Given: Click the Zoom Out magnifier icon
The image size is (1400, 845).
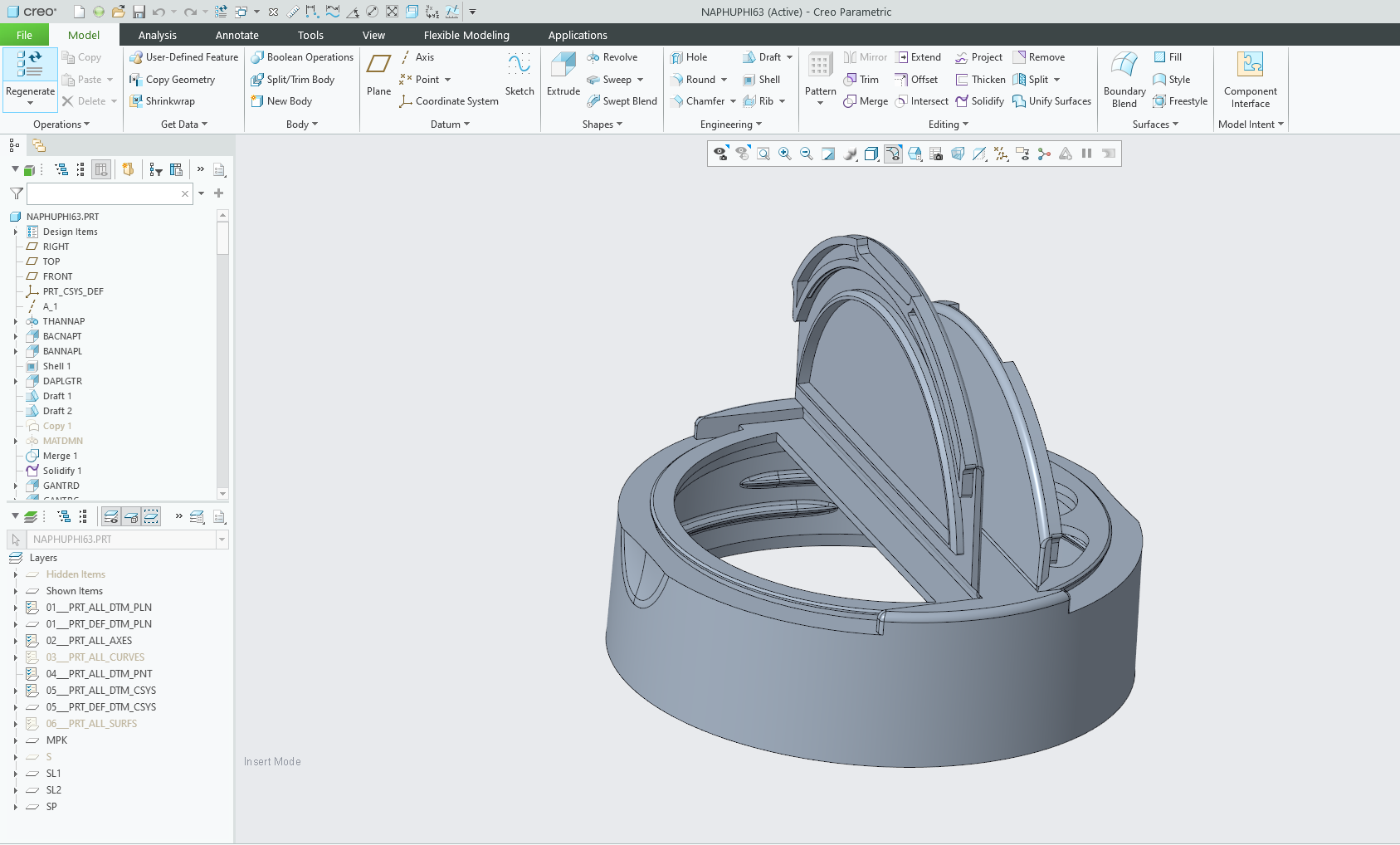Looking at the screenshot, I should (806, 154).
